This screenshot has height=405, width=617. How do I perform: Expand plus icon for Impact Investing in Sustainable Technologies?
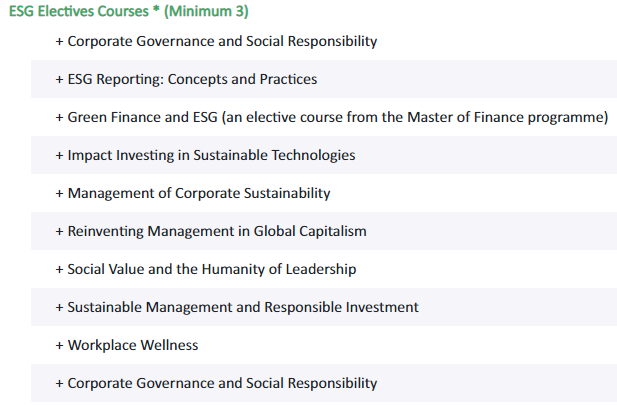click(59, 155)
